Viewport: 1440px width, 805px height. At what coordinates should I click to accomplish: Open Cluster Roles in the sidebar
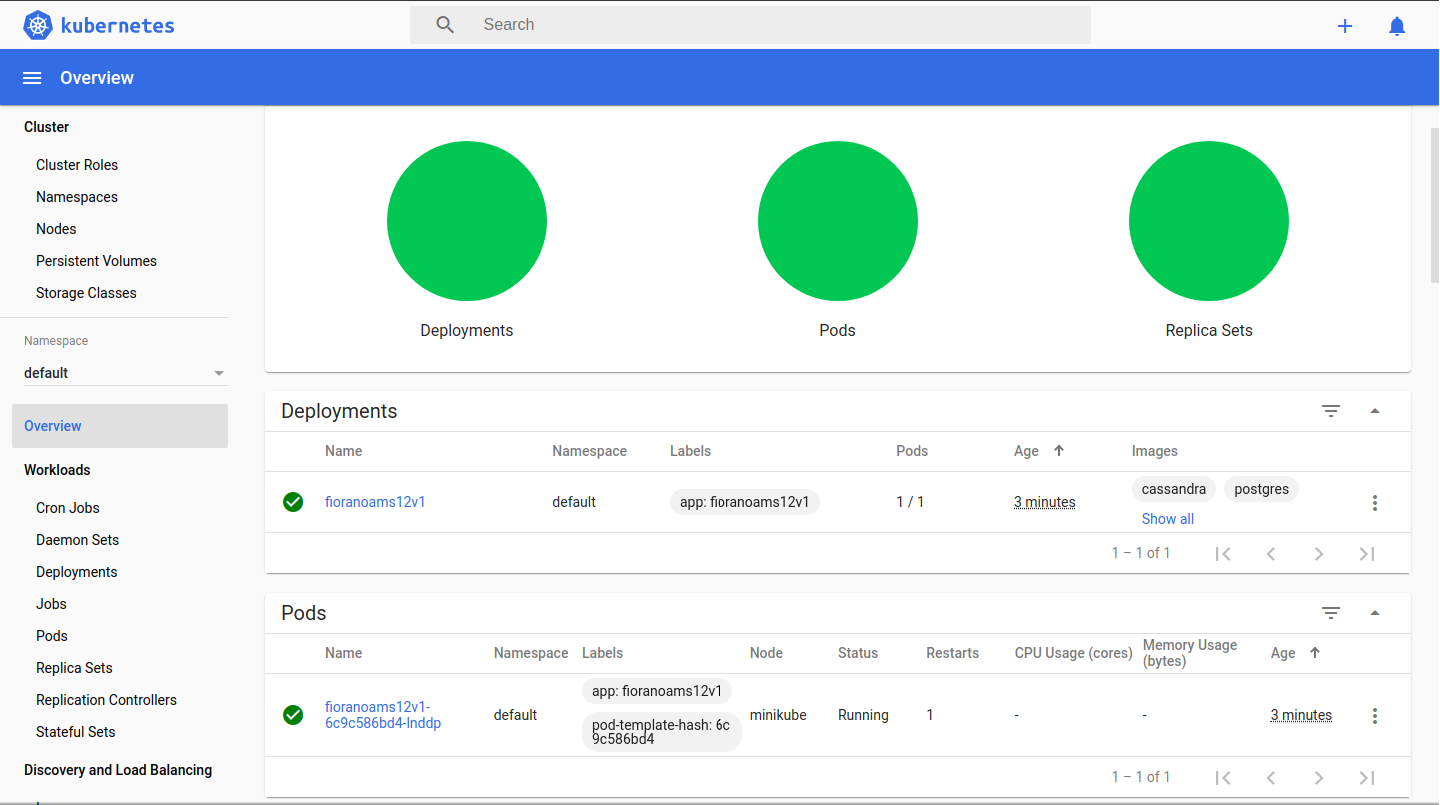(x=77, y=165)
